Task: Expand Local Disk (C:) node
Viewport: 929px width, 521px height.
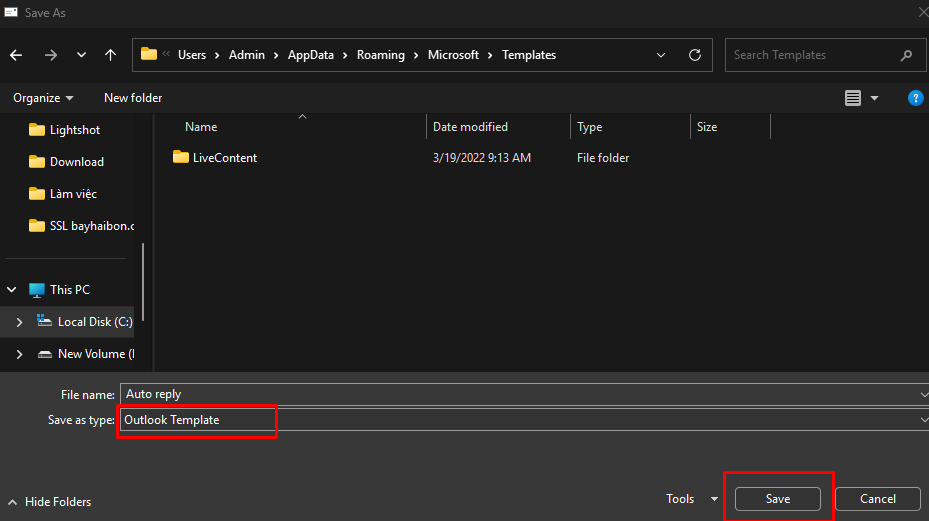Action: click(x=19, y=322)
